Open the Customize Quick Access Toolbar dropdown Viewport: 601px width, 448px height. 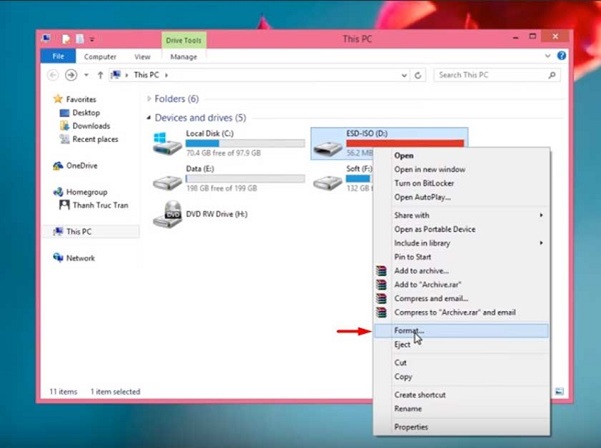[92, 39]
